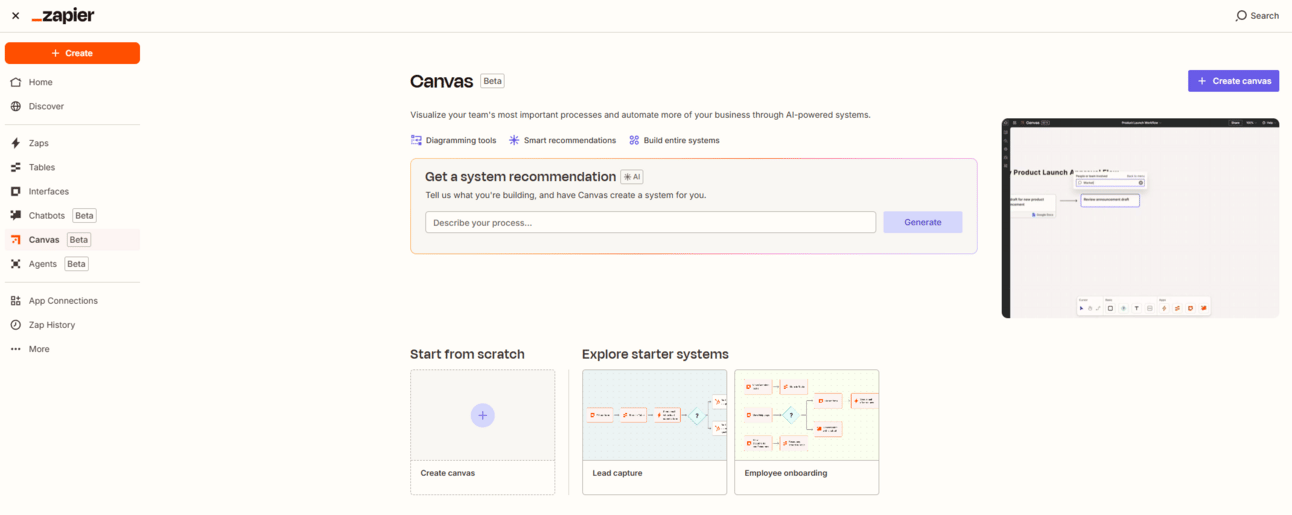Screen dimensions: 1292x515
Task: Open App Connections
Action: click(x=63, y=301)
